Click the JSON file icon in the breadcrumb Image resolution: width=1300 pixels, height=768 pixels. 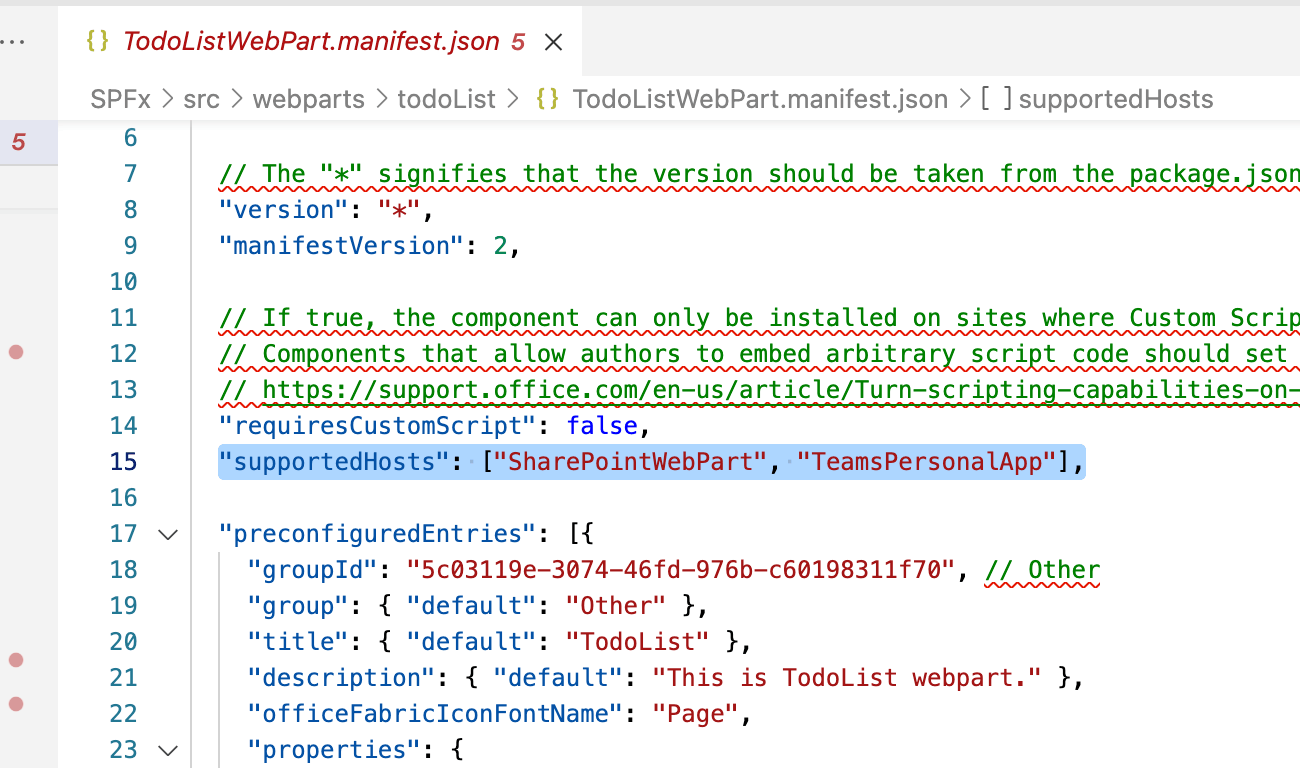pos(547,99)
